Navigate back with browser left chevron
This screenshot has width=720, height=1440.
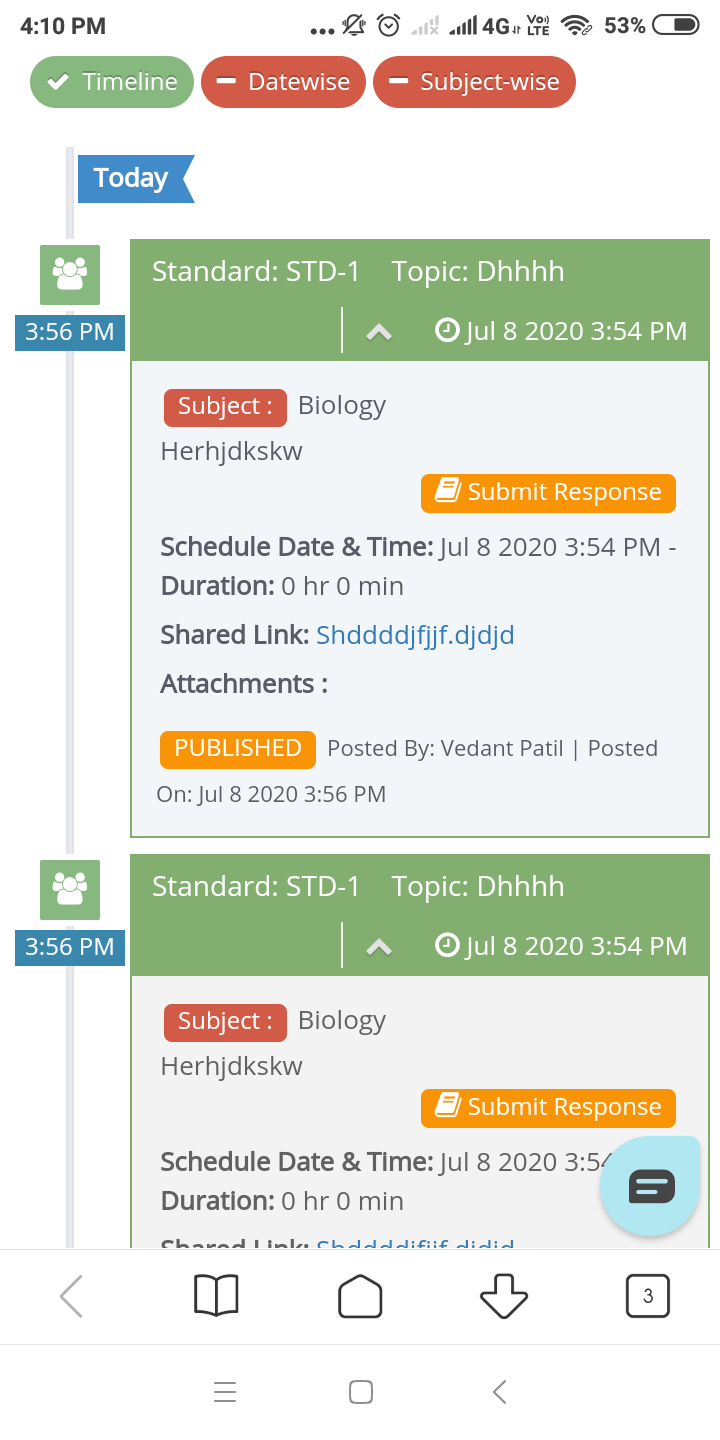[x=72, y=1297]
